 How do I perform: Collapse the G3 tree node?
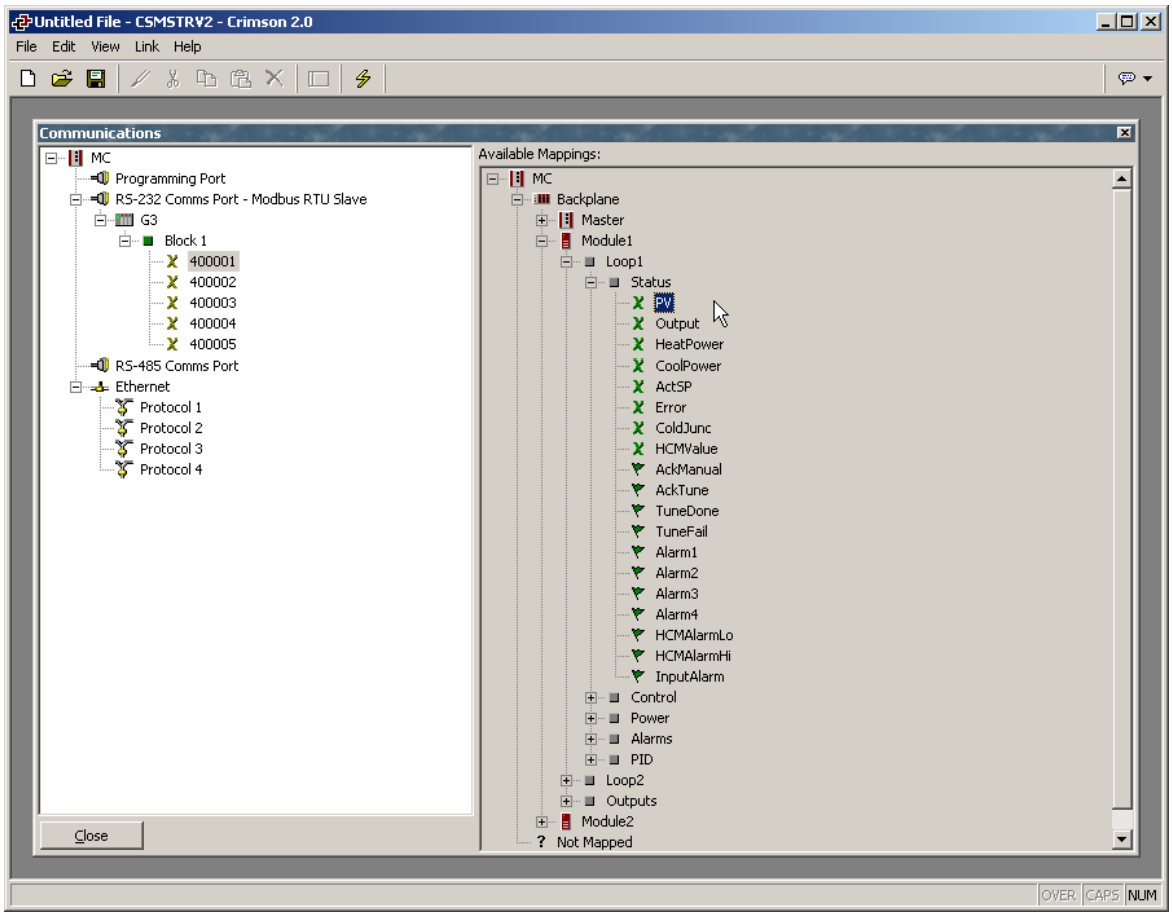click(100, 220)
